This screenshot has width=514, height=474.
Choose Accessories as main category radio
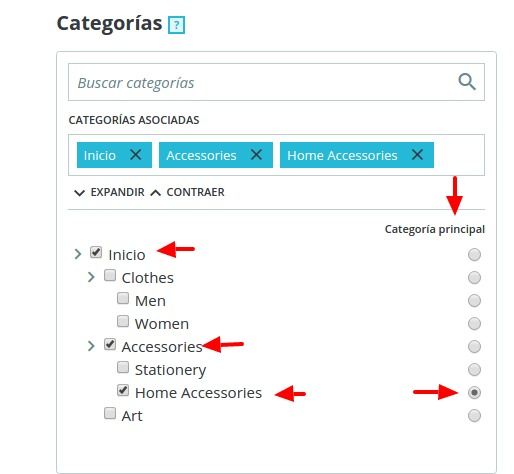pos(474,347)
